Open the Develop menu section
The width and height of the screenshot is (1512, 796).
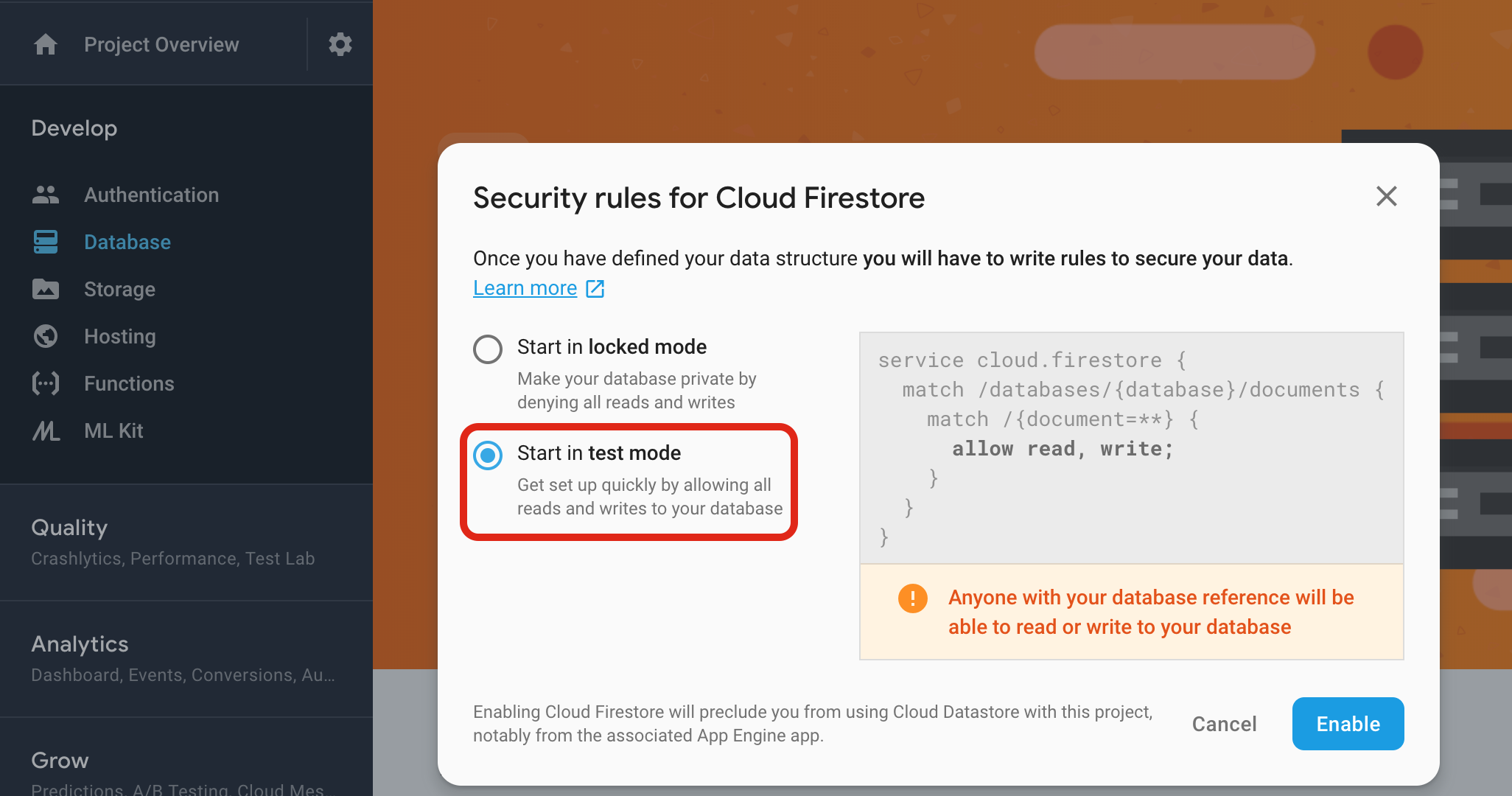73,127
